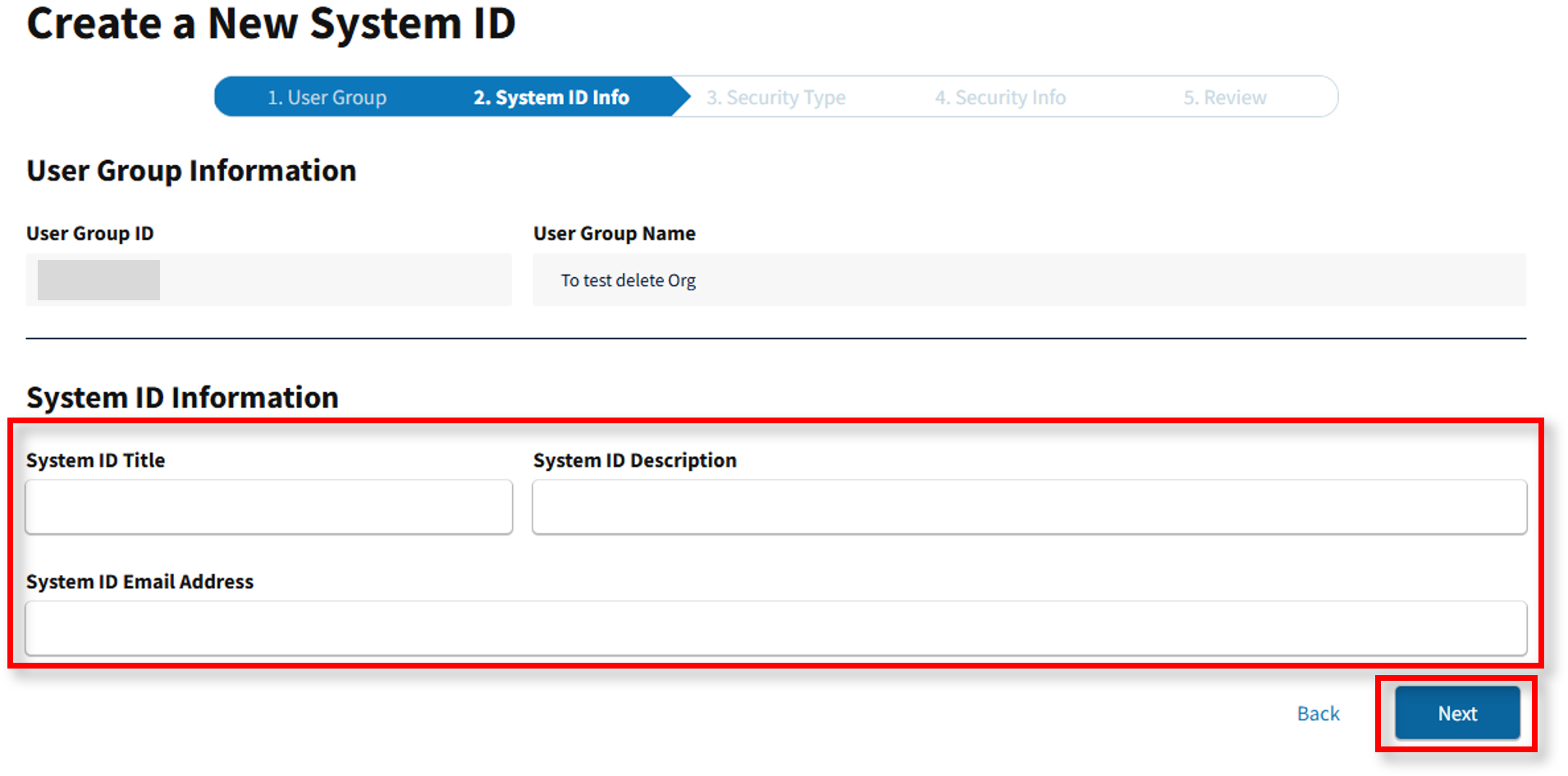
Task: Click the 'System ID Description' label text
Action: pyautogui.click(x=634, y=460)
